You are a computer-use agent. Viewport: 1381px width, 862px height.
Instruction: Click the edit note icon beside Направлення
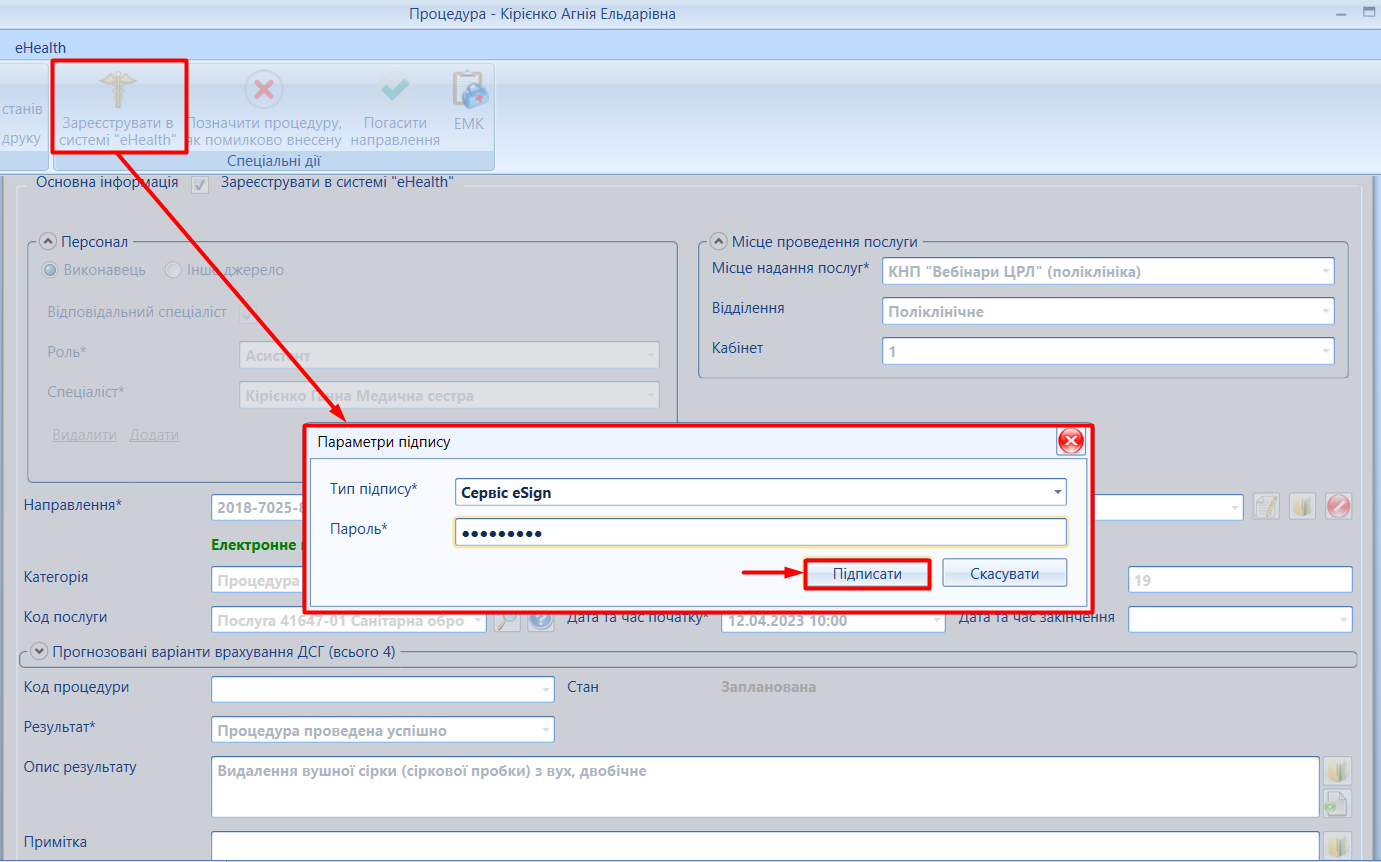[x=1266, y=506]
